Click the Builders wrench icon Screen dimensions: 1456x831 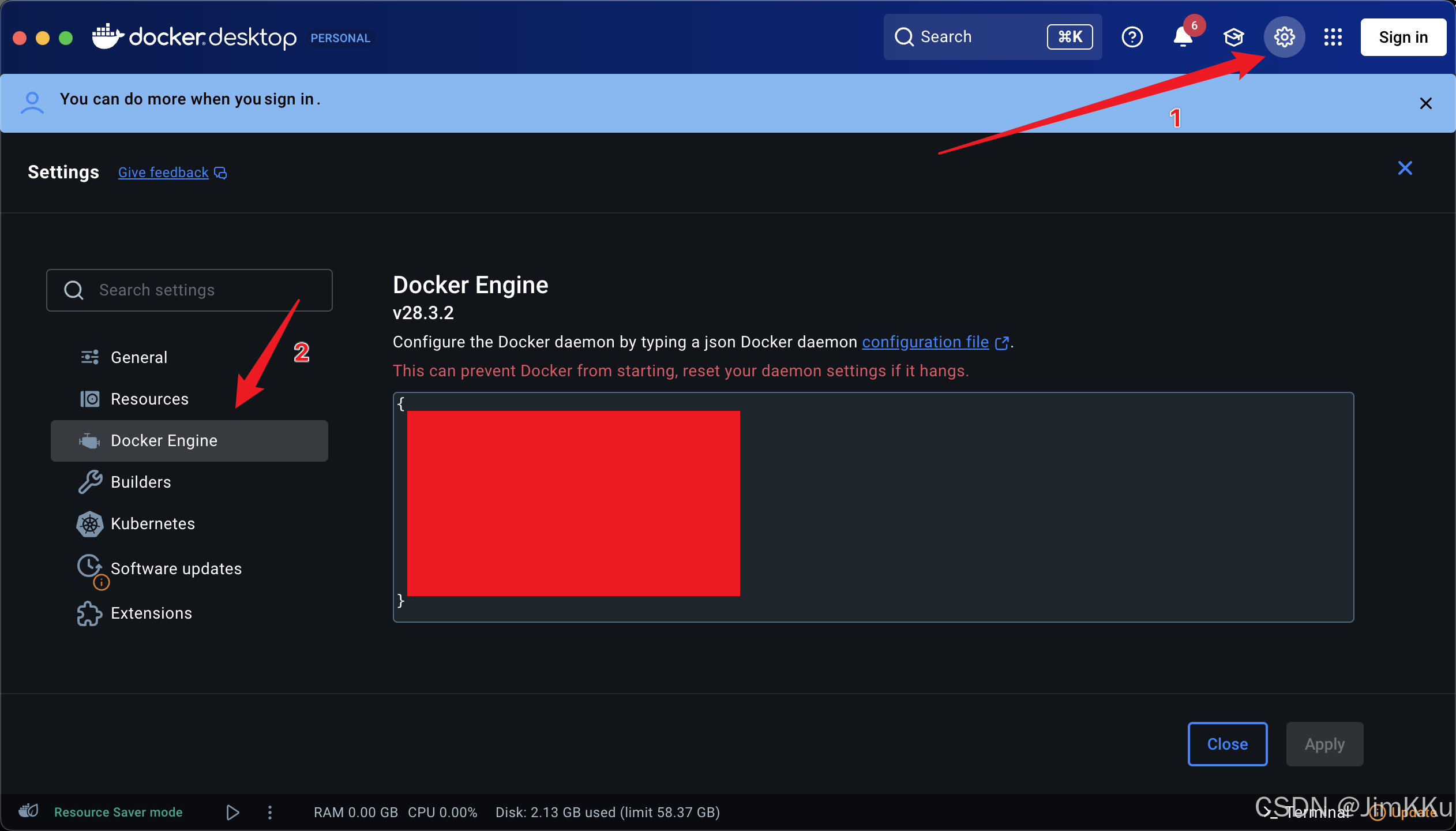90,482
